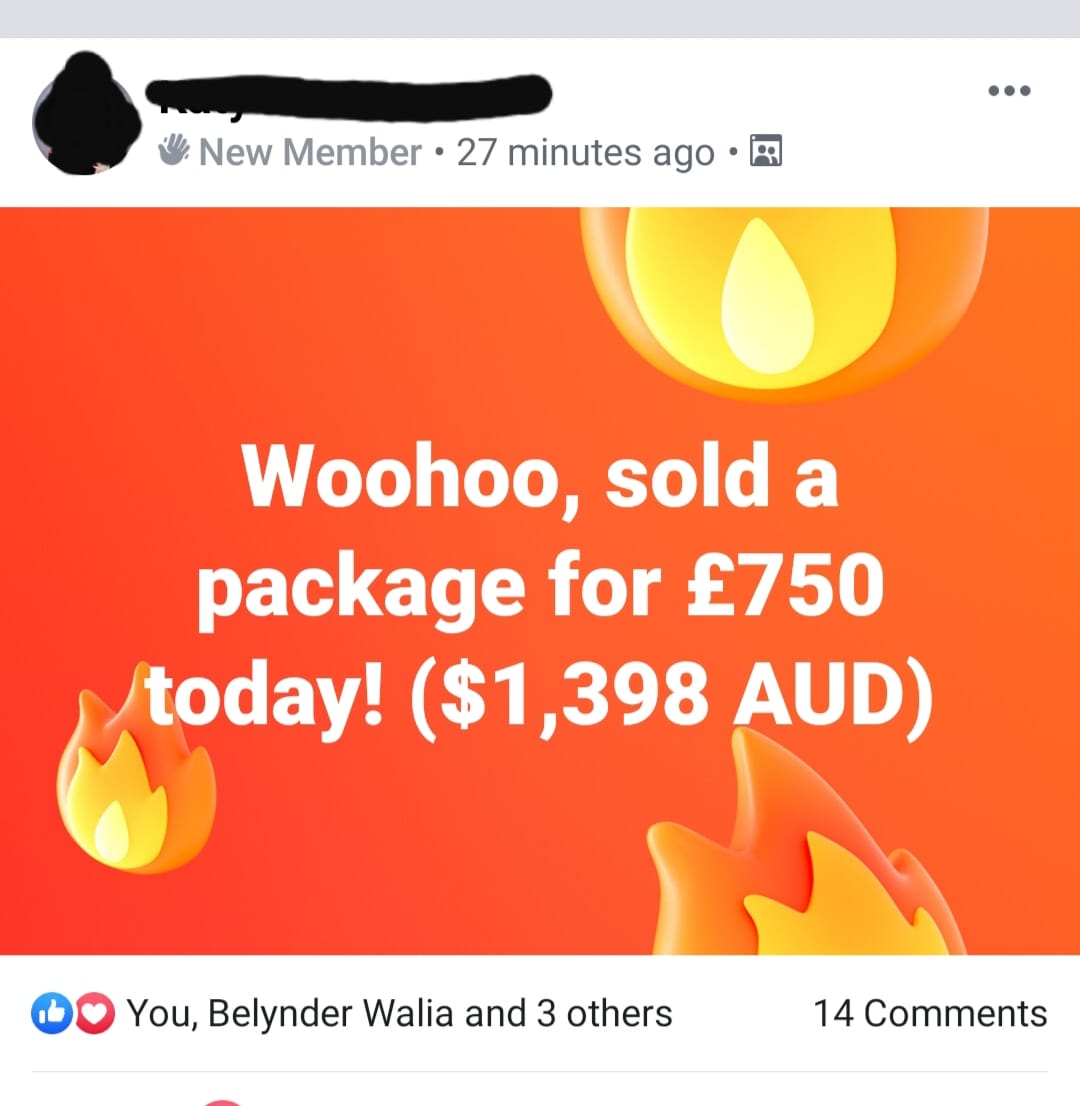This screenshot has width=1080, height=1106.
Task: Click the "Woohoo, sold a" text line
Action: pyautogui.click(x=540, y=475)
